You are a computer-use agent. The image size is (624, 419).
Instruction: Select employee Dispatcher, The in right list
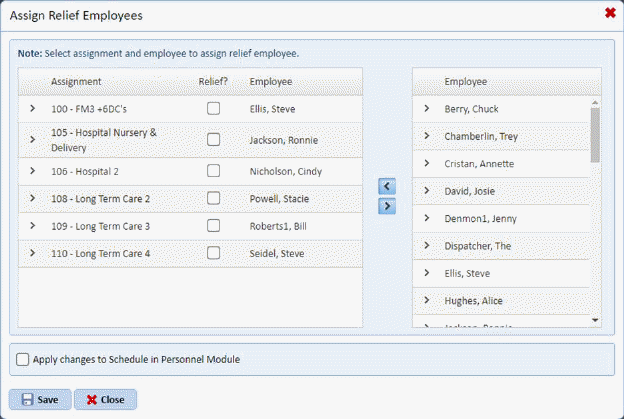point(478,246)
